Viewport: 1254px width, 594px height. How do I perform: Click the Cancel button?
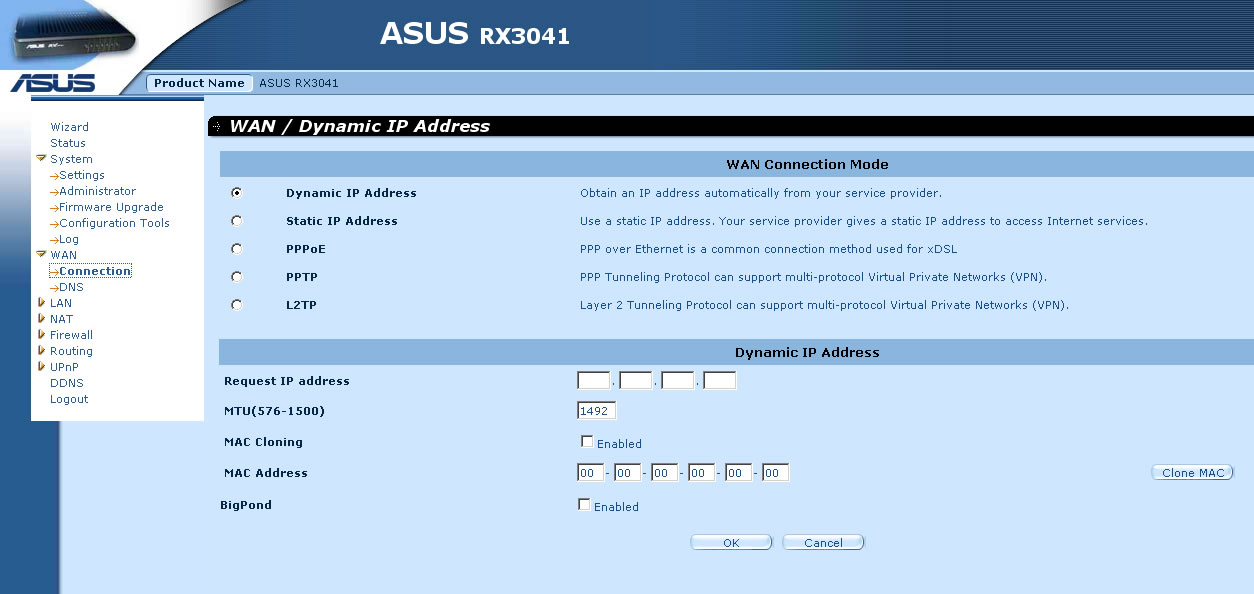(823, 541)
